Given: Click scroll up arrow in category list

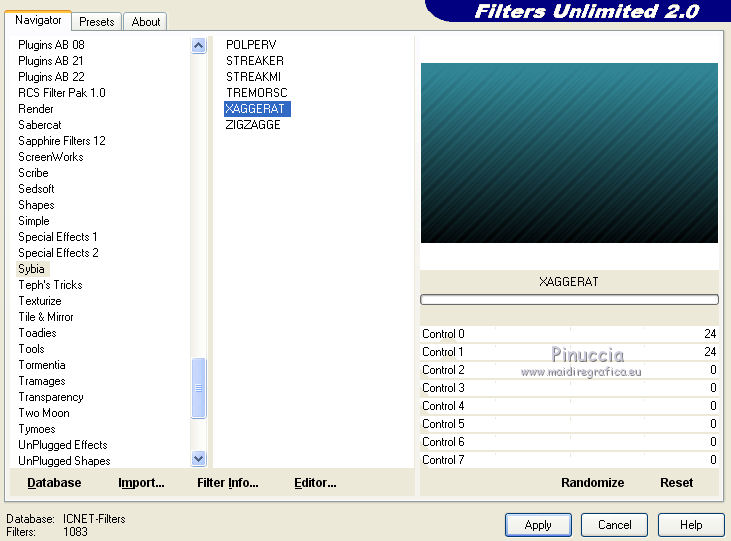Looking at the screenshot, I should pyautogui.click(x=199, y=46).
